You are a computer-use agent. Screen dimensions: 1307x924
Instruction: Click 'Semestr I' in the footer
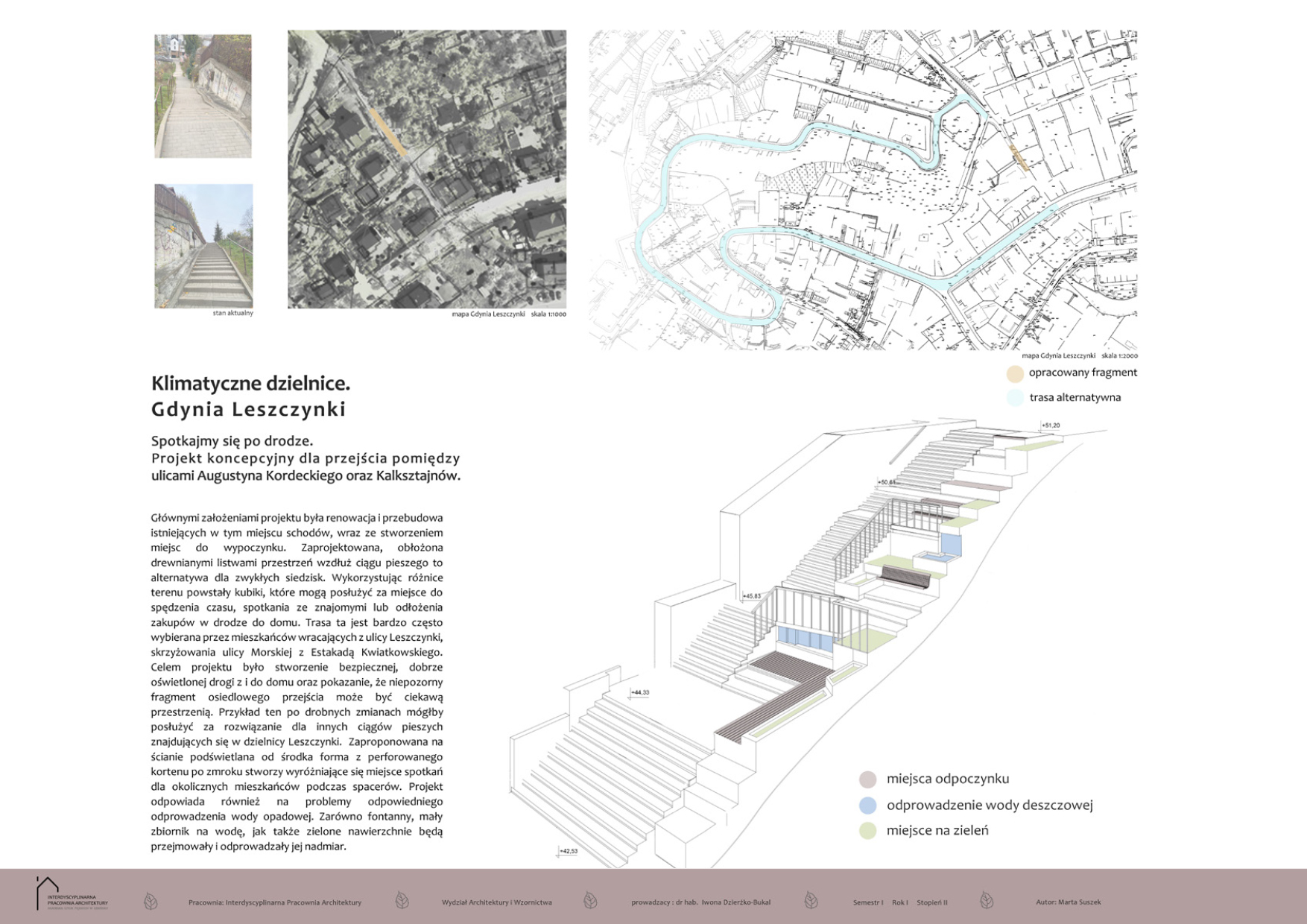[x=868, y=902]
